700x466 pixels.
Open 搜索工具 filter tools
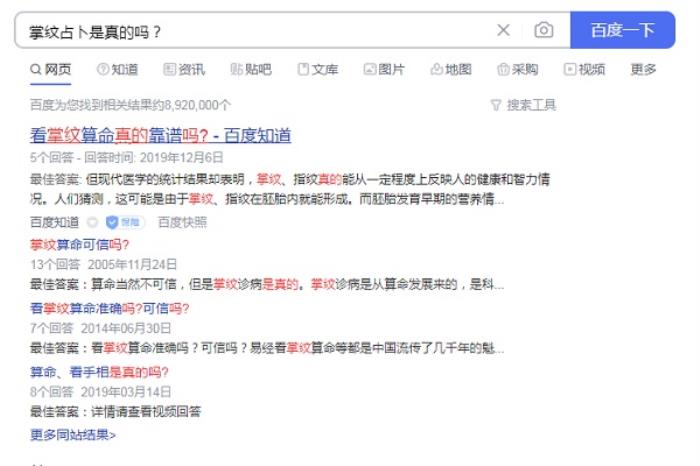[523, 105]
